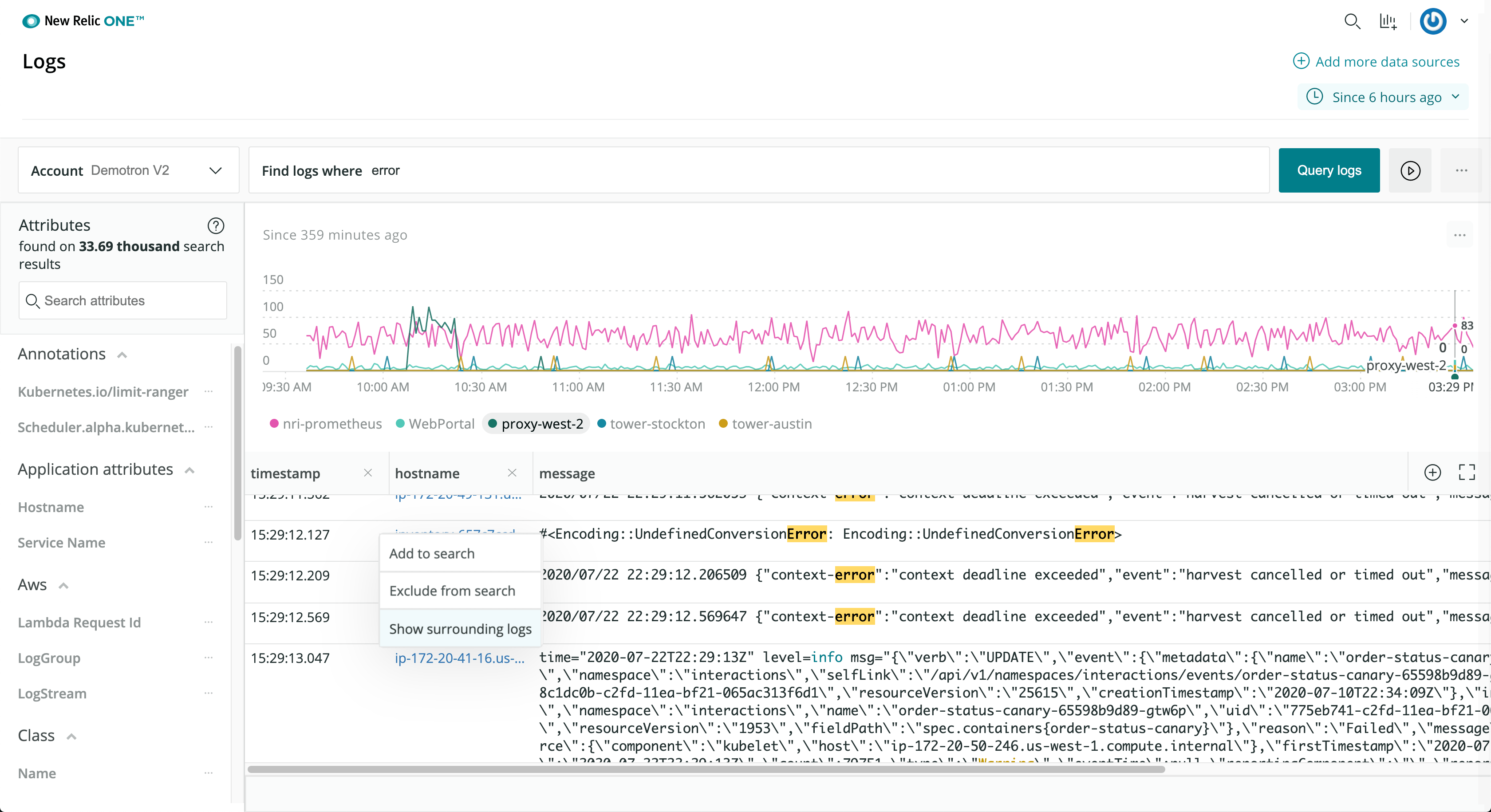Click the add column plus icon
Screen dimensions: 1491x812
[1432, 472]
